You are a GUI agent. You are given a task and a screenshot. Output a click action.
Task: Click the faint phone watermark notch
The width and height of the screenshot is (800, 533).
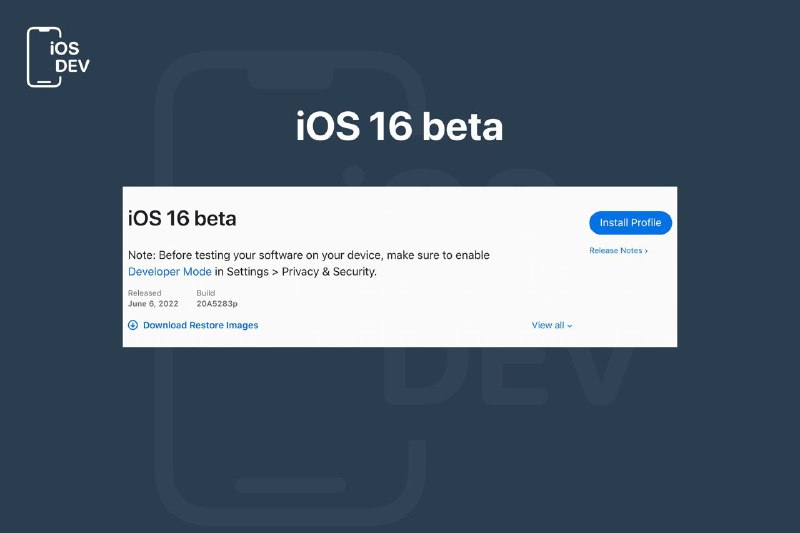[290, 80]
